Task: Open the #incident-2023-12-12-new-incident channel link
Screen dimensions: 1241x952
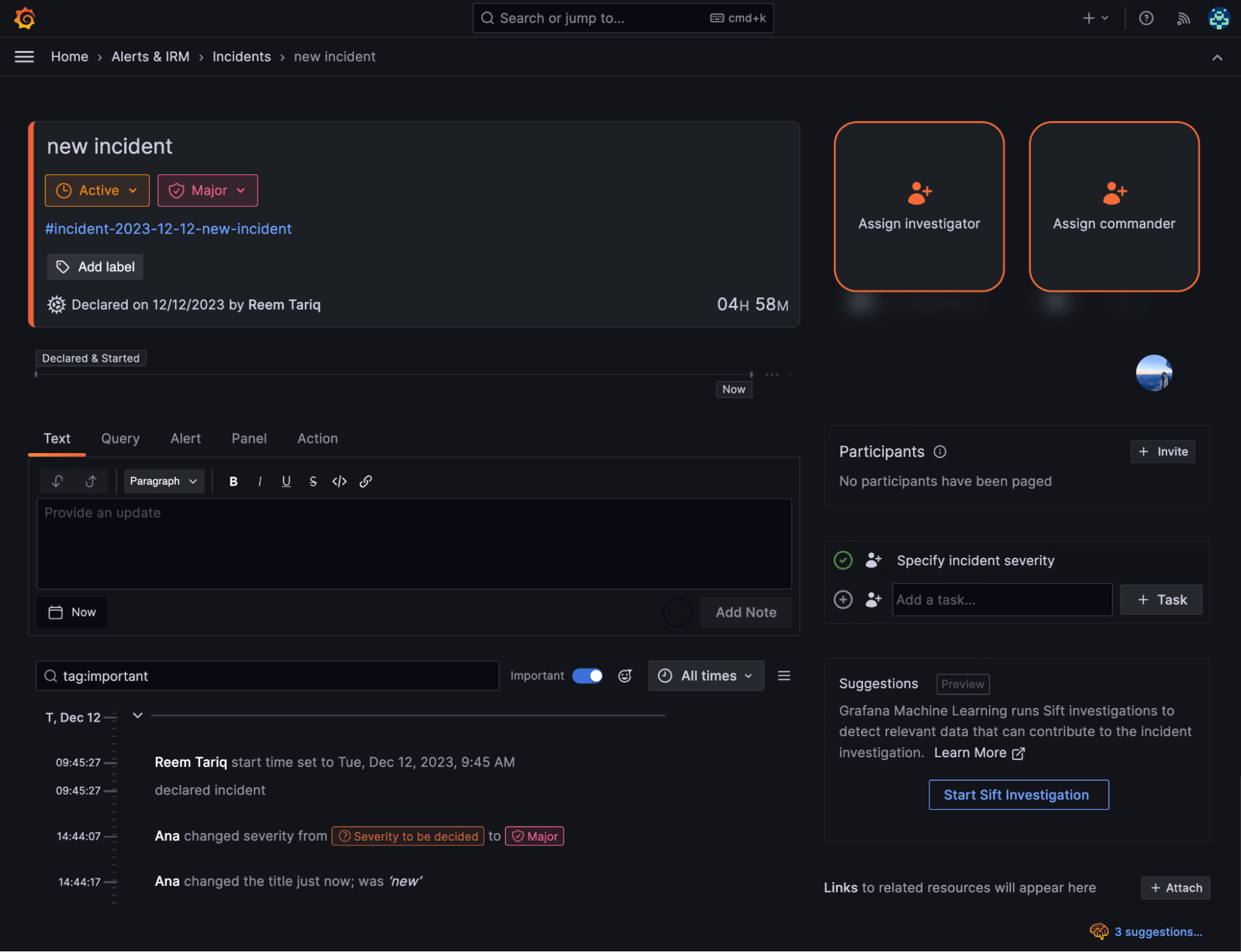Action: click(x=168, y=229)
